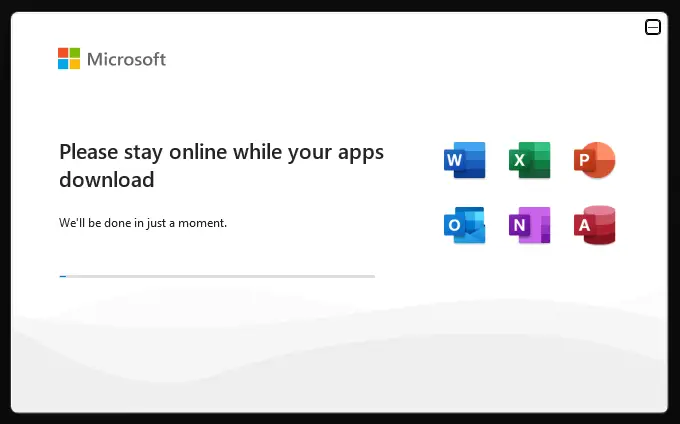Click the OneNote app icon

[x=529, y=225]
